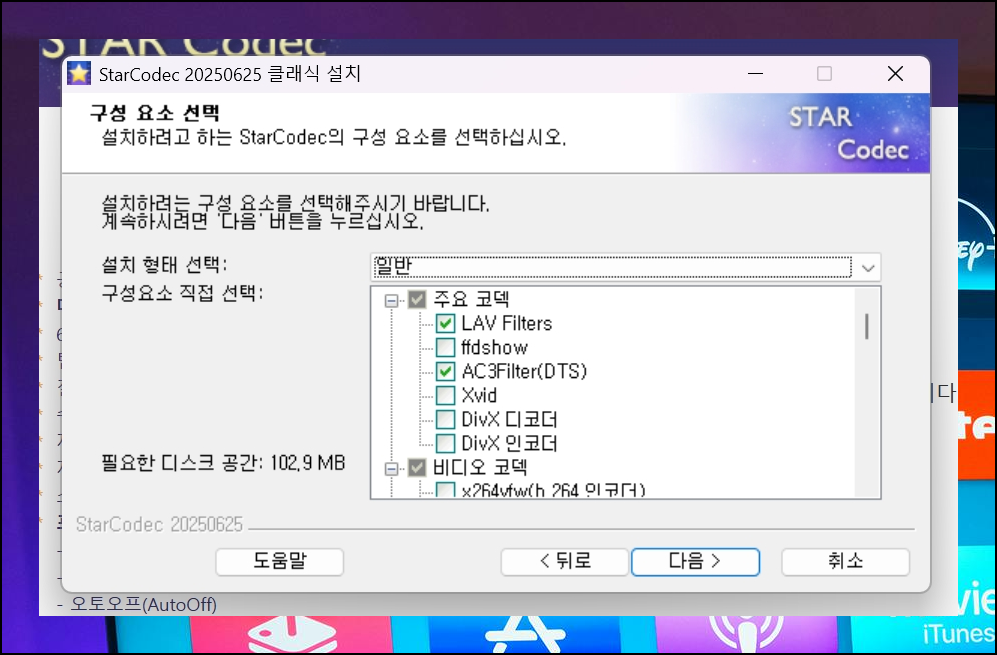Toggle the 비디오 코덱 group checkbox
The width and height of the screenshot is (997, 655).
(x=417, y=468)
